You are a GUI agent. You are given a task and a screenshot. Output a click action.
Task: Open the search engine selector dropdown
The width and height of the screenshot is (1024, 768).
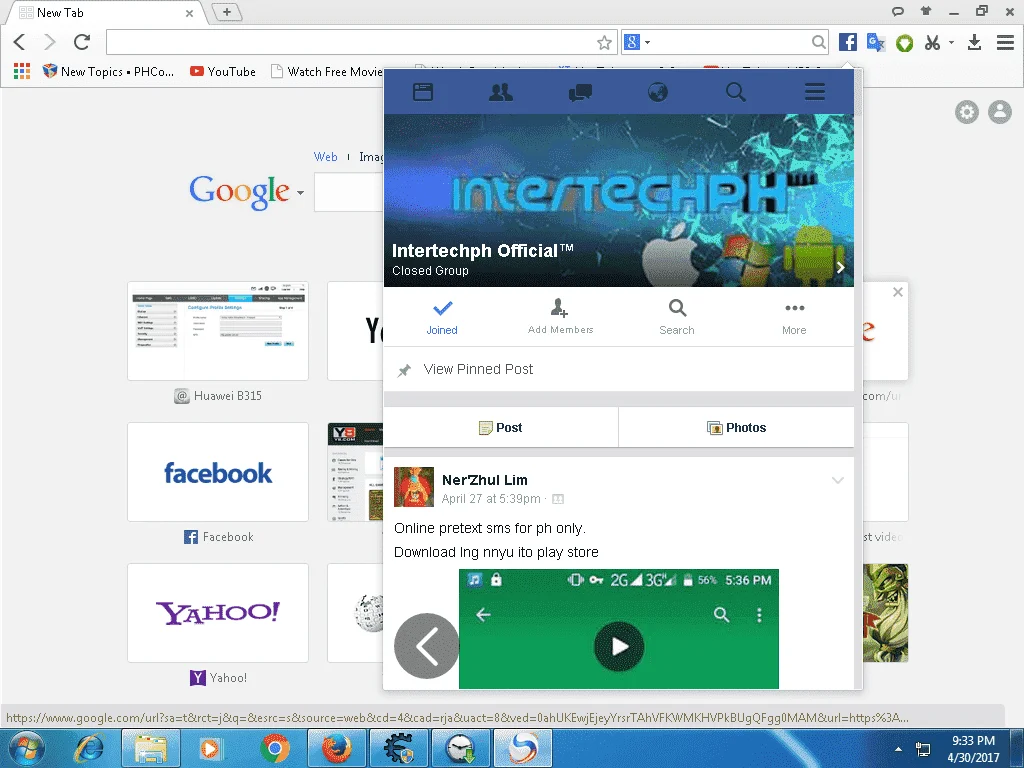pos(637,42)
